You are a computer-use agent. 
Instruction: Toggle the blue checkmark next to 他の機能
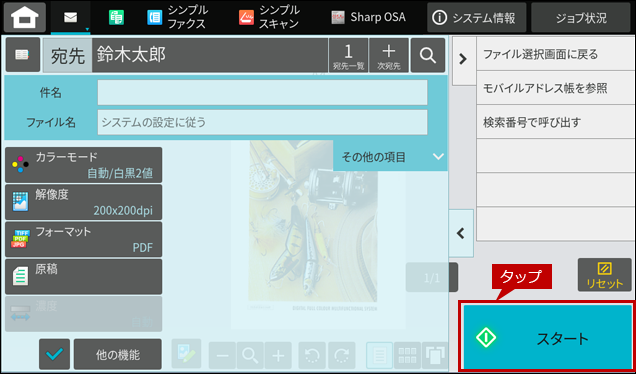[54, 354]
